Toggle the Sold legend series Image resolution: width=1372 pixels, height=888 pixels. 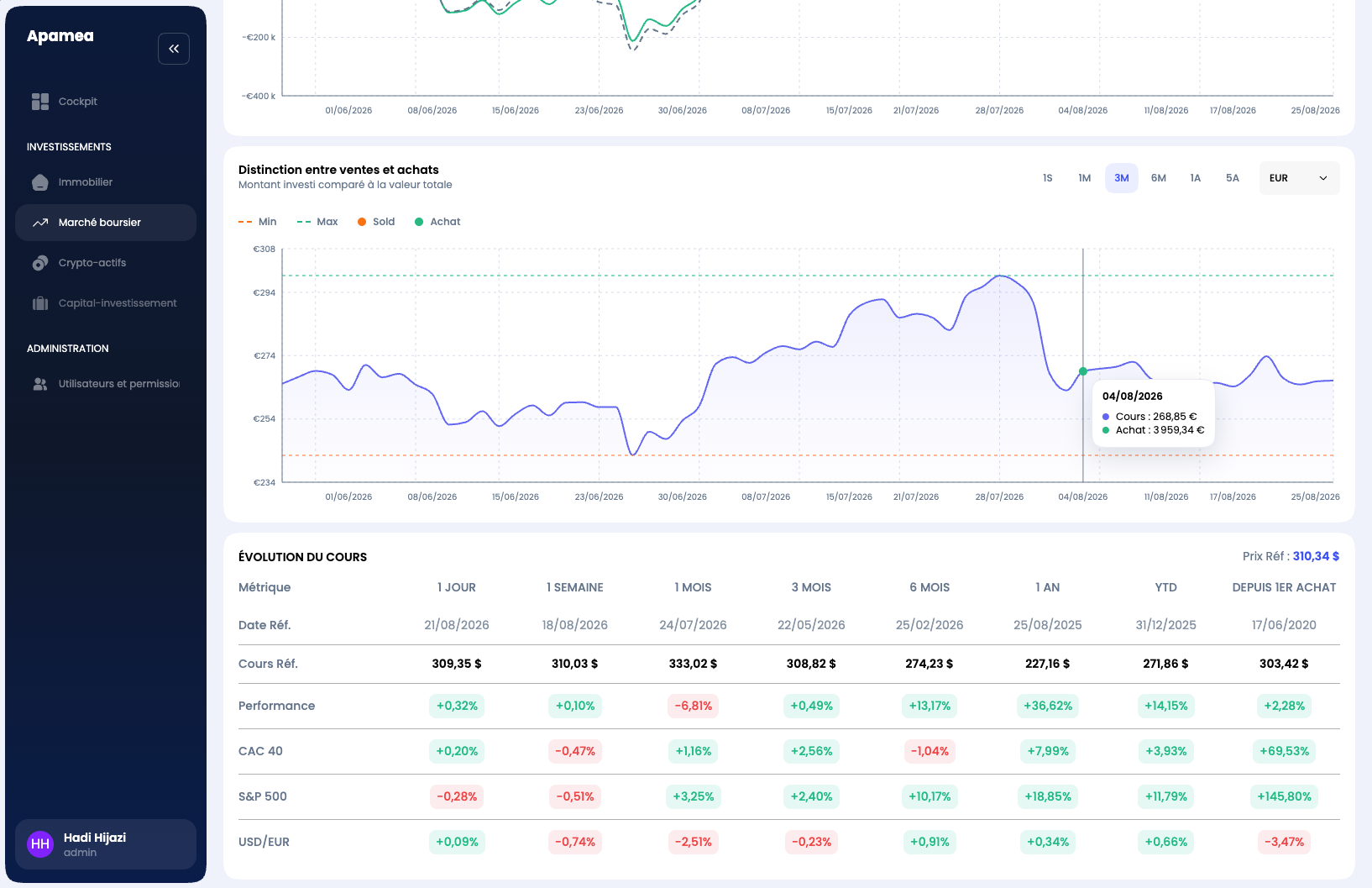(x=376, y=222)
